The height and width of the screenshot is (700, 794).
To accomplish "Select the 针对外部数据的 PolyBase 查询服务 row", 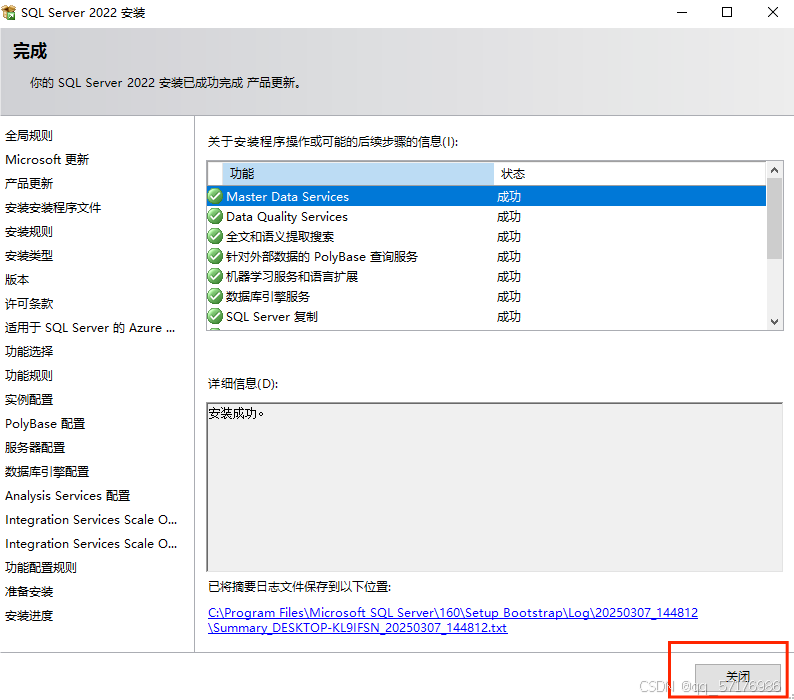I will (486, 256).
